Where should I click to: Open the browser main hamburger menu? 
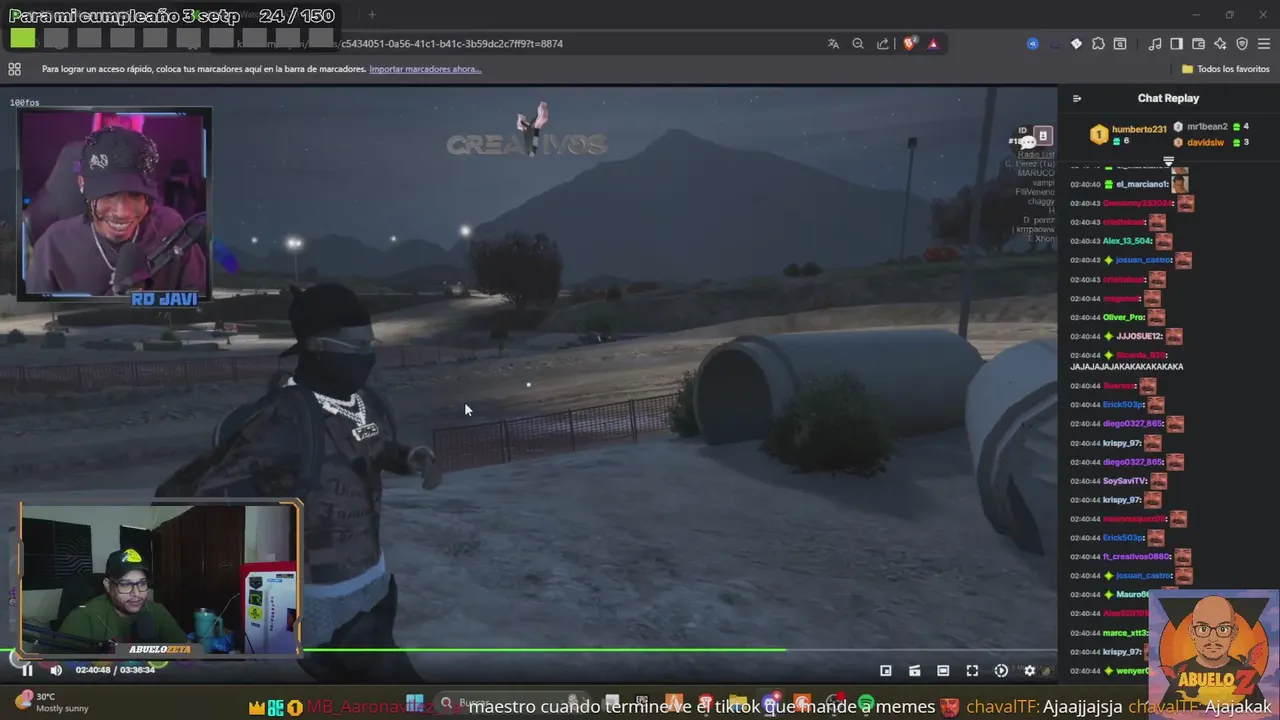coord(1264,44)
